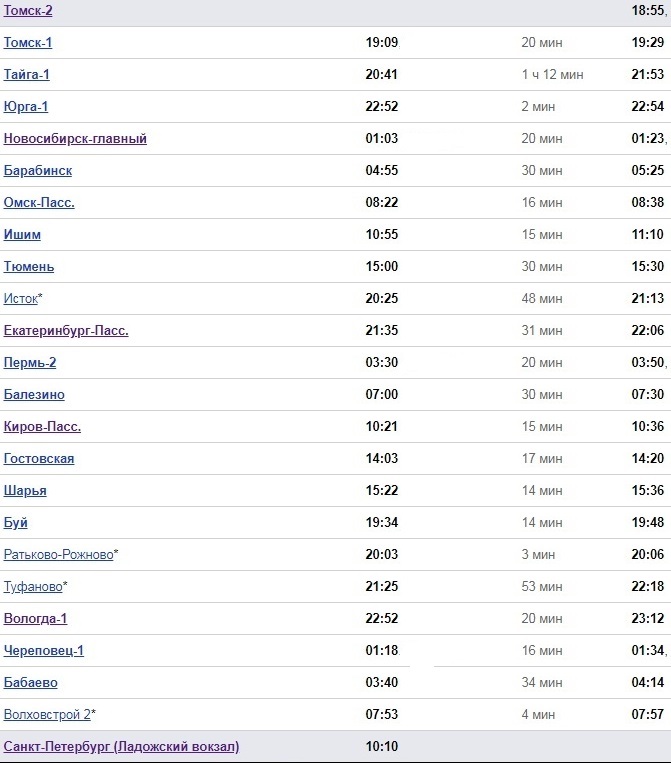Open Санкт-Петербург (Ладожский вокзал) link
Image resolution: width=671 pixels, height=764 pixels.
click(121, 747)
